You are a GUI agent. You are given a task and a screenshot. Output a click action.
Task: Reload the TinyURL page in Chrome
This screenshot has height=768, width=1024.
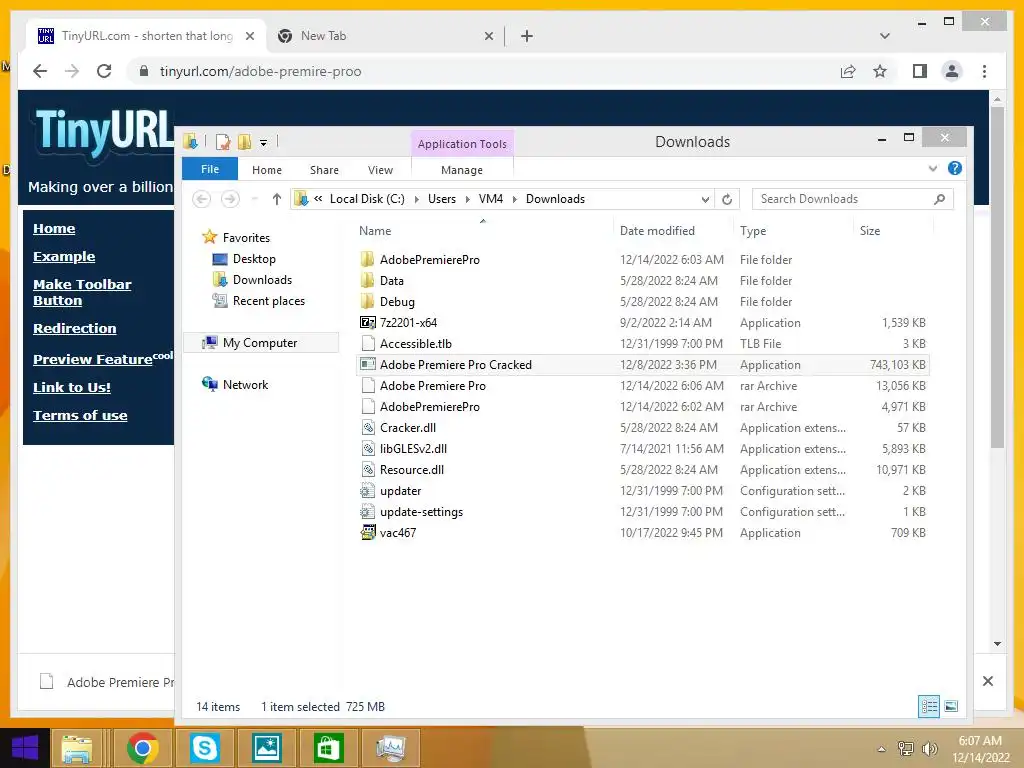coord(104,71)
